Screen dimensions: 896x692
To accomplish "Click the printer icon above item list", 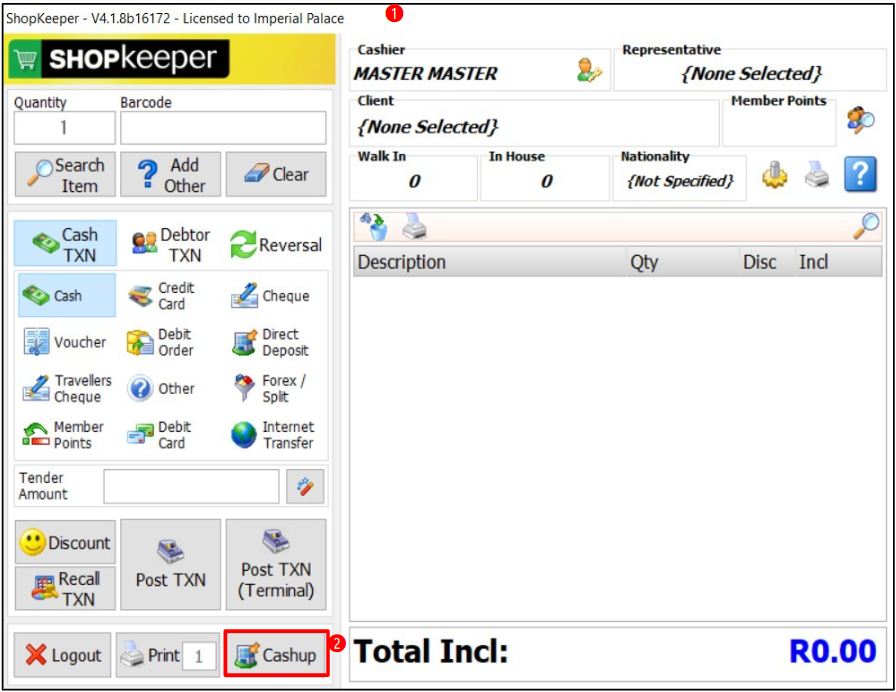I will click(x=414, y=226).
